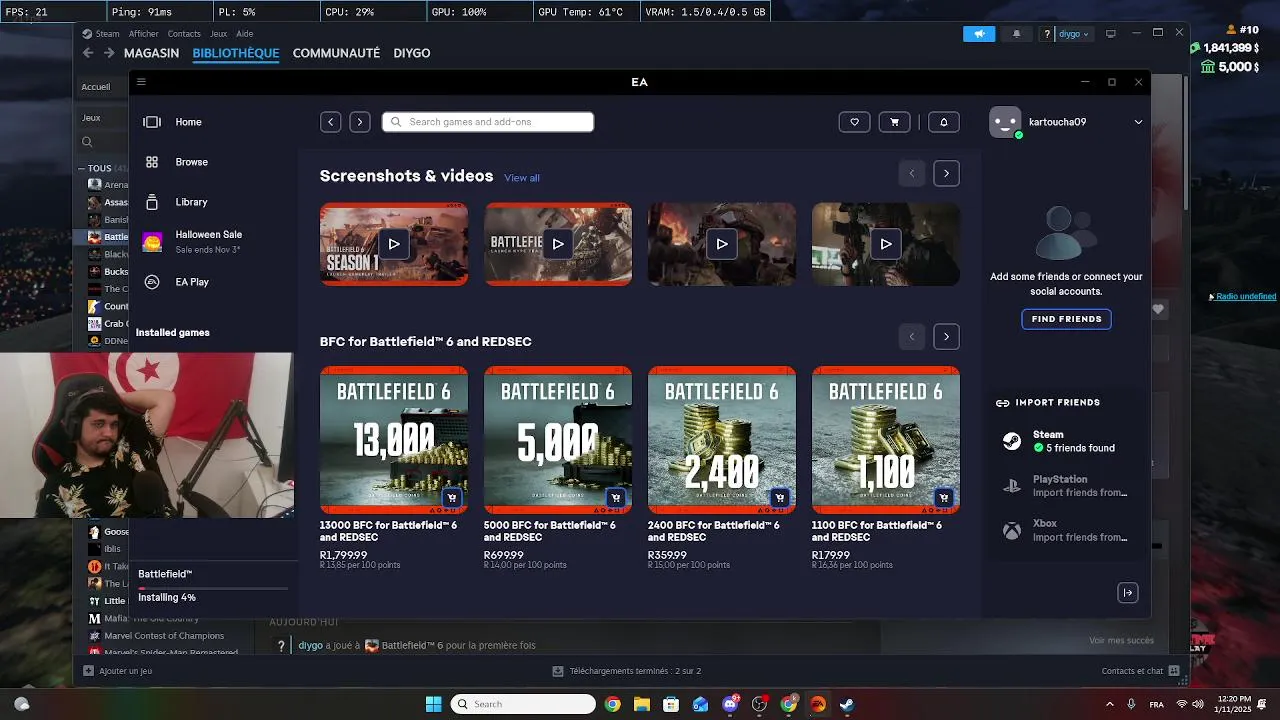Open Jeux menu in Steam window
The image size is (1280, 720).
point(218,34)
